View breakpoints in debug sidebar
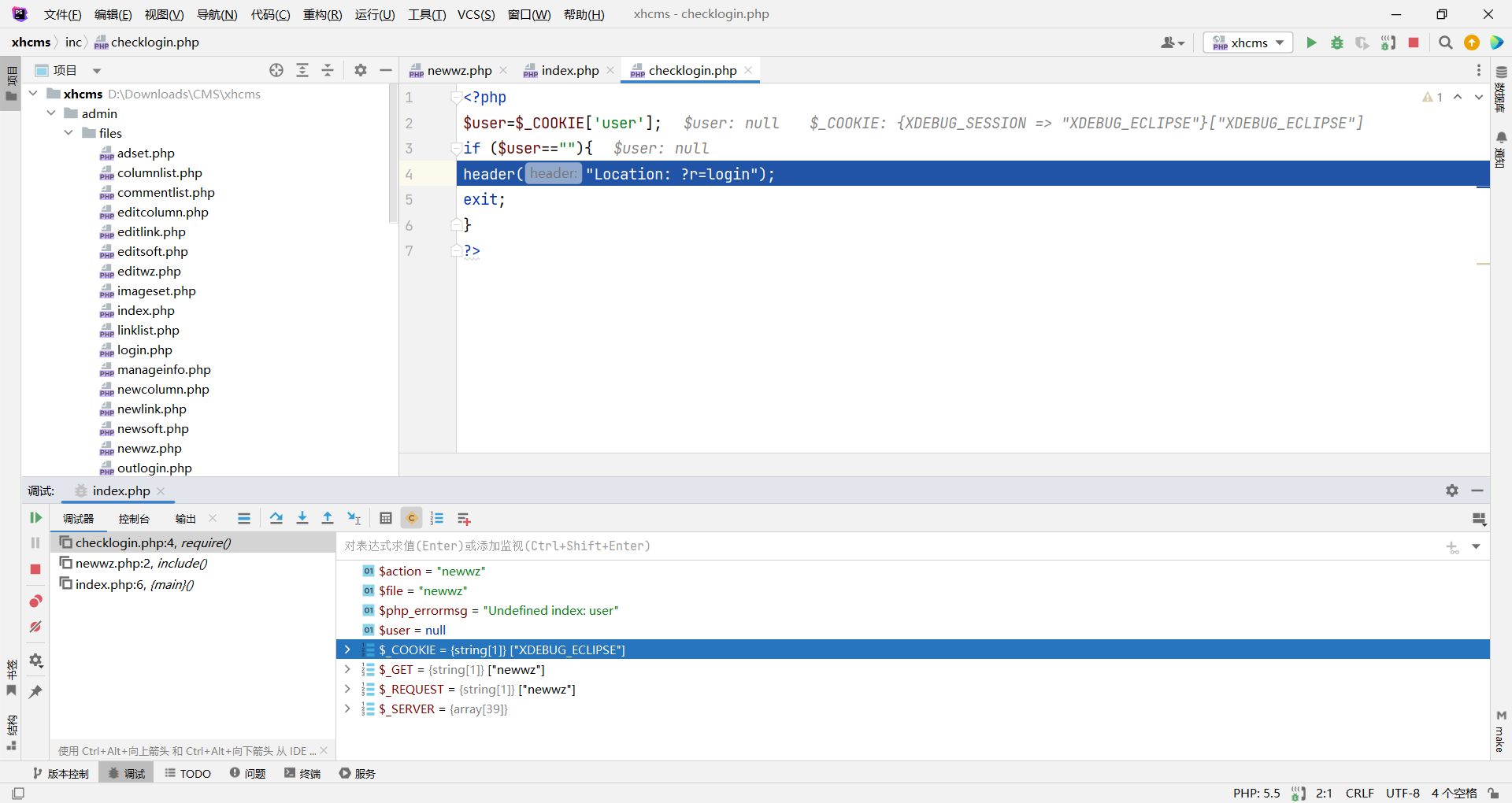The width and height of the screenshot is (1512, 803). (x=35, y=601)
